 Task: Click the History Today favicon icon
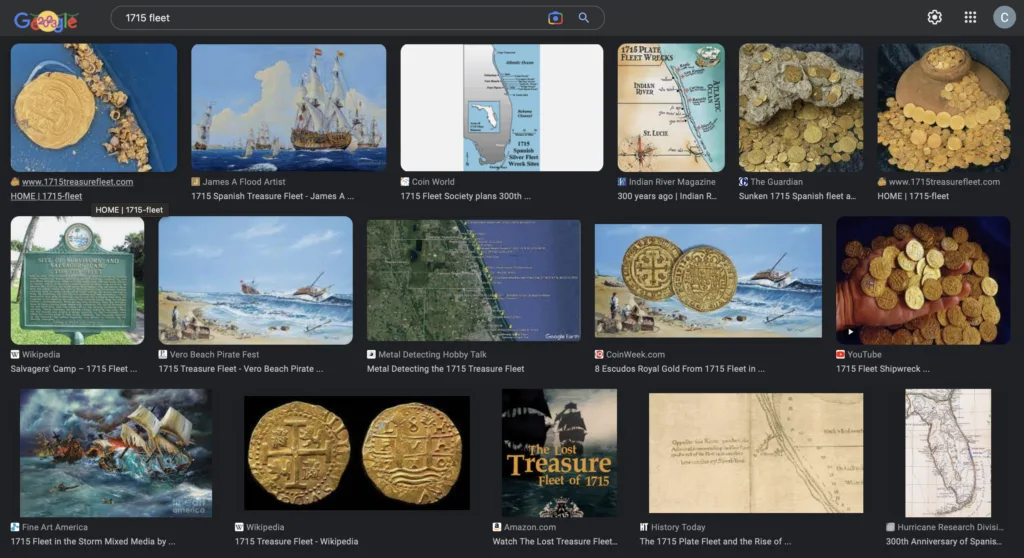[x=645, y=527]
